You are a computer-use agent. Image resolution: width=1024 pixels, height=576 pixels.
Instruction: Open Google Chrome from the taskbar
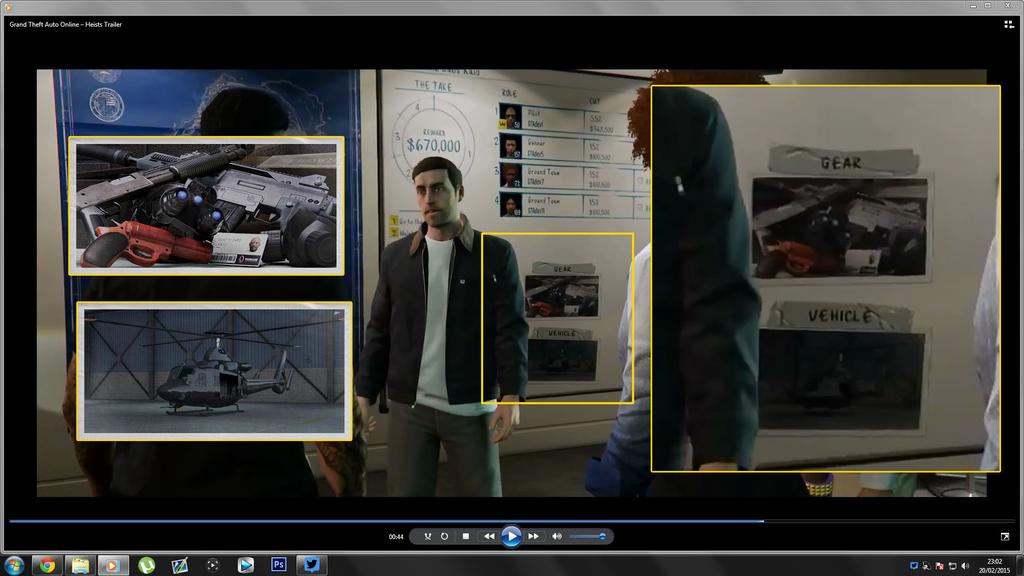(47, 565)
